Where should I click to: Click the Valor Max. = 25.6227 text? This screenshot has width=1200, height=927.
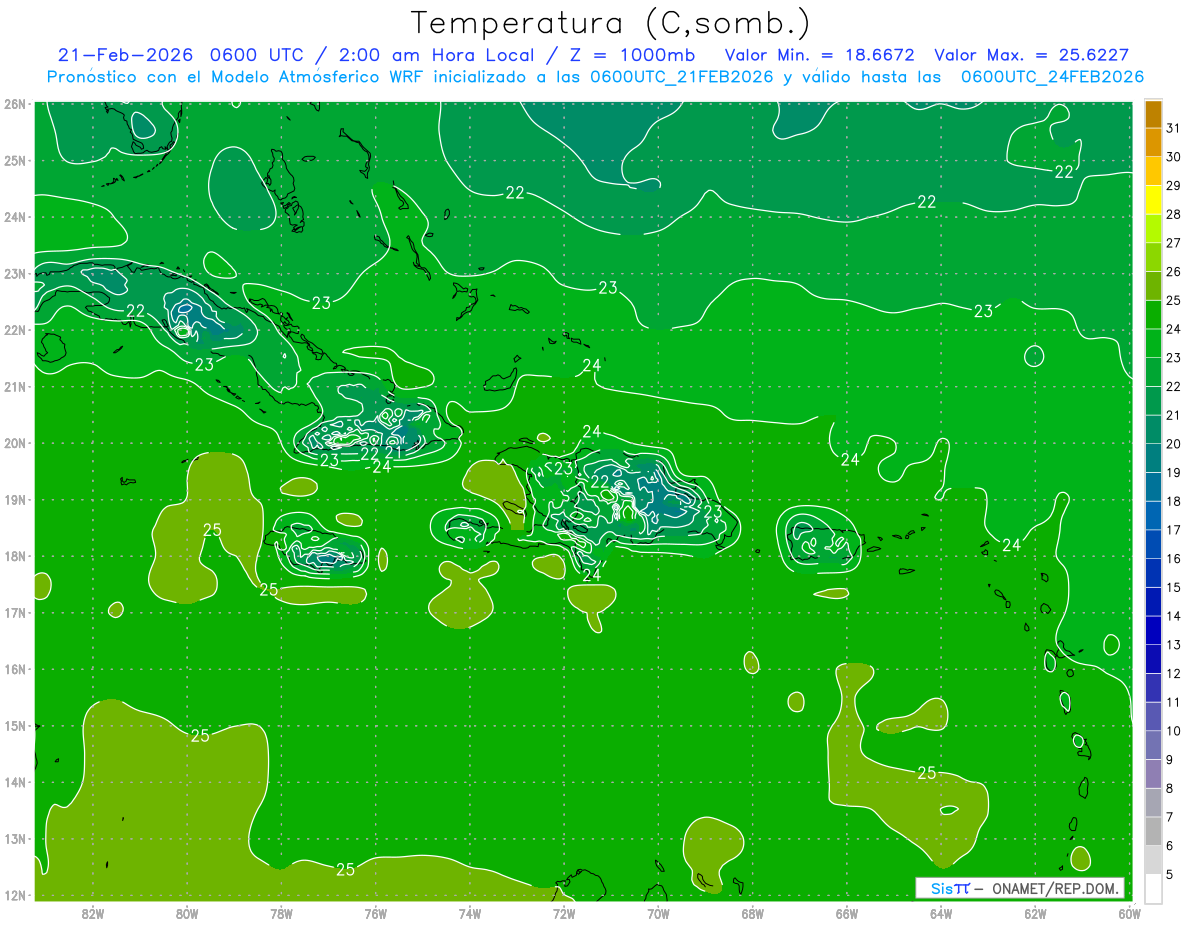pos(1032,55)
